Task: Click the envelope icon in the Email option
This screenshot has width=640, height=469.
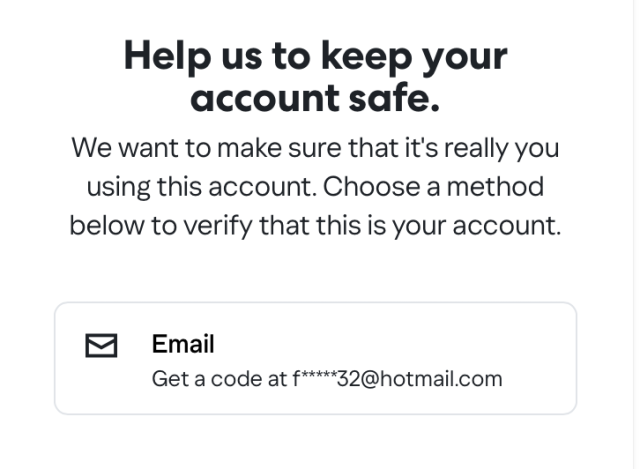Action: pos(101,345)
